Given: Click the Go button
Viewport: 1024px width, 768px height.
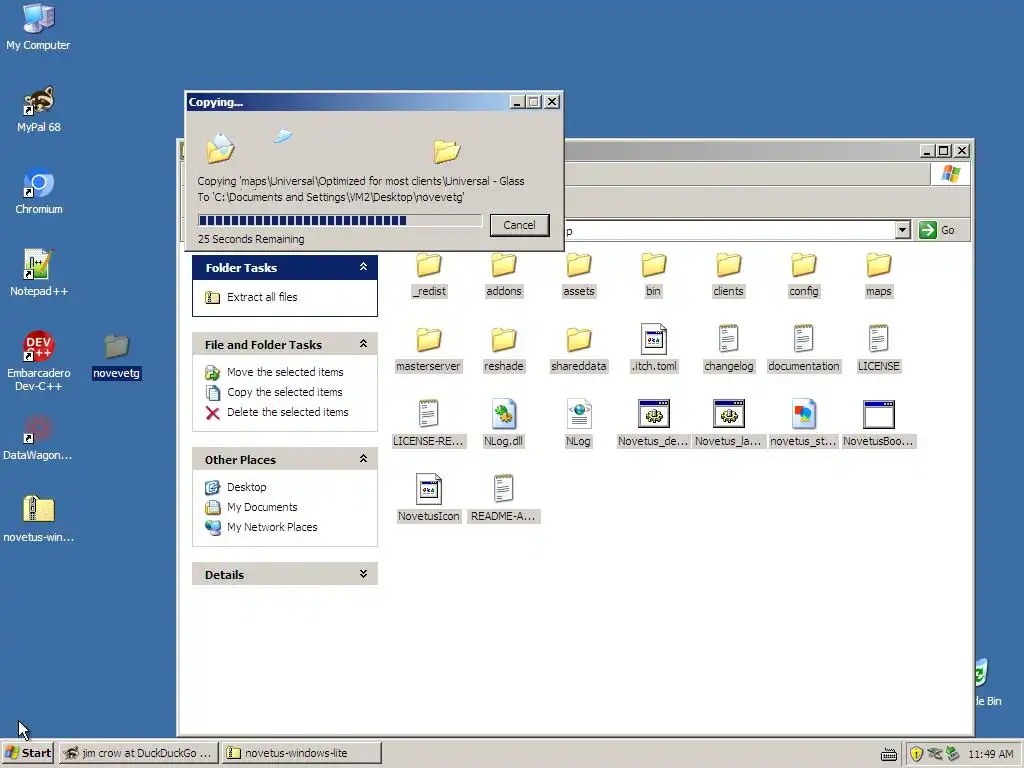Looking at the screenshot, I should point(937,230).
